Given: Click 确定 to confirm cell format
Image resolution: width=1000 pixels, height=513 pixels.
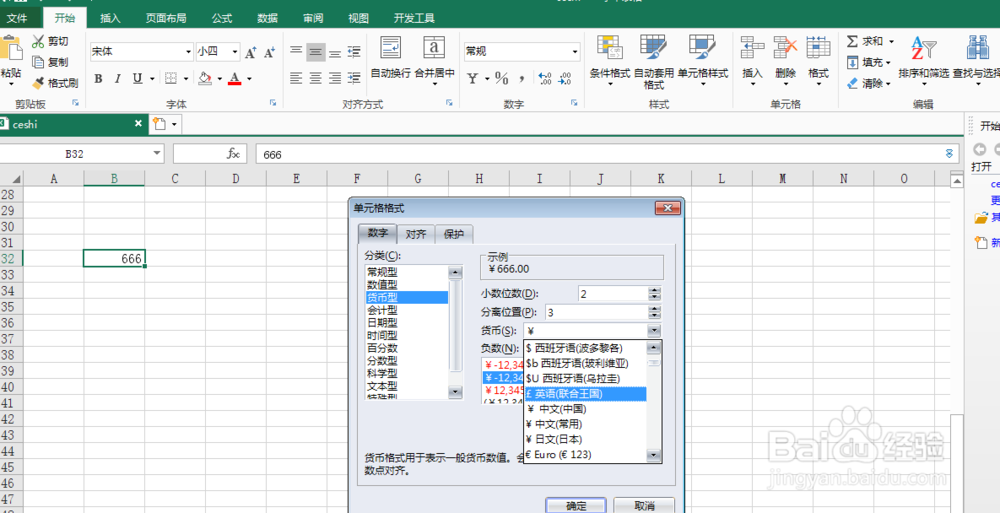Looking at the screenshot, I should 576,505.
